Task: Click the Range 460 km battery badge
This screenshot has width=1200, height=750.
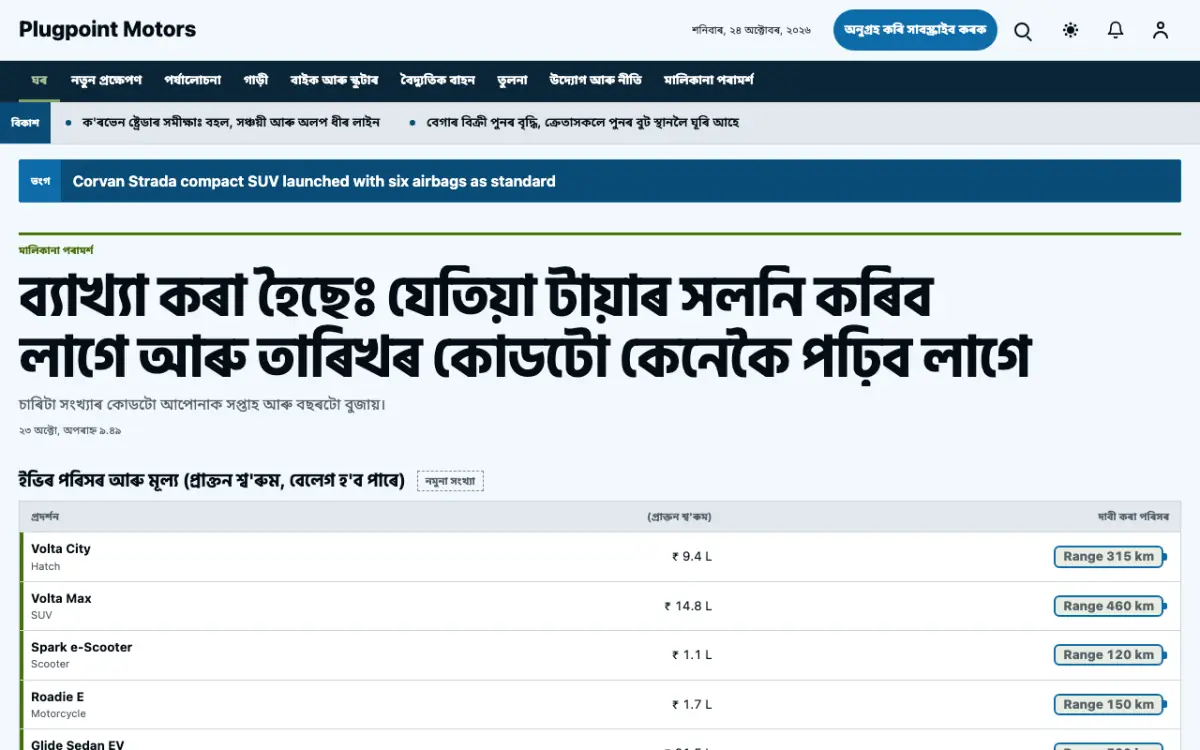Action: pos(1109,606)
